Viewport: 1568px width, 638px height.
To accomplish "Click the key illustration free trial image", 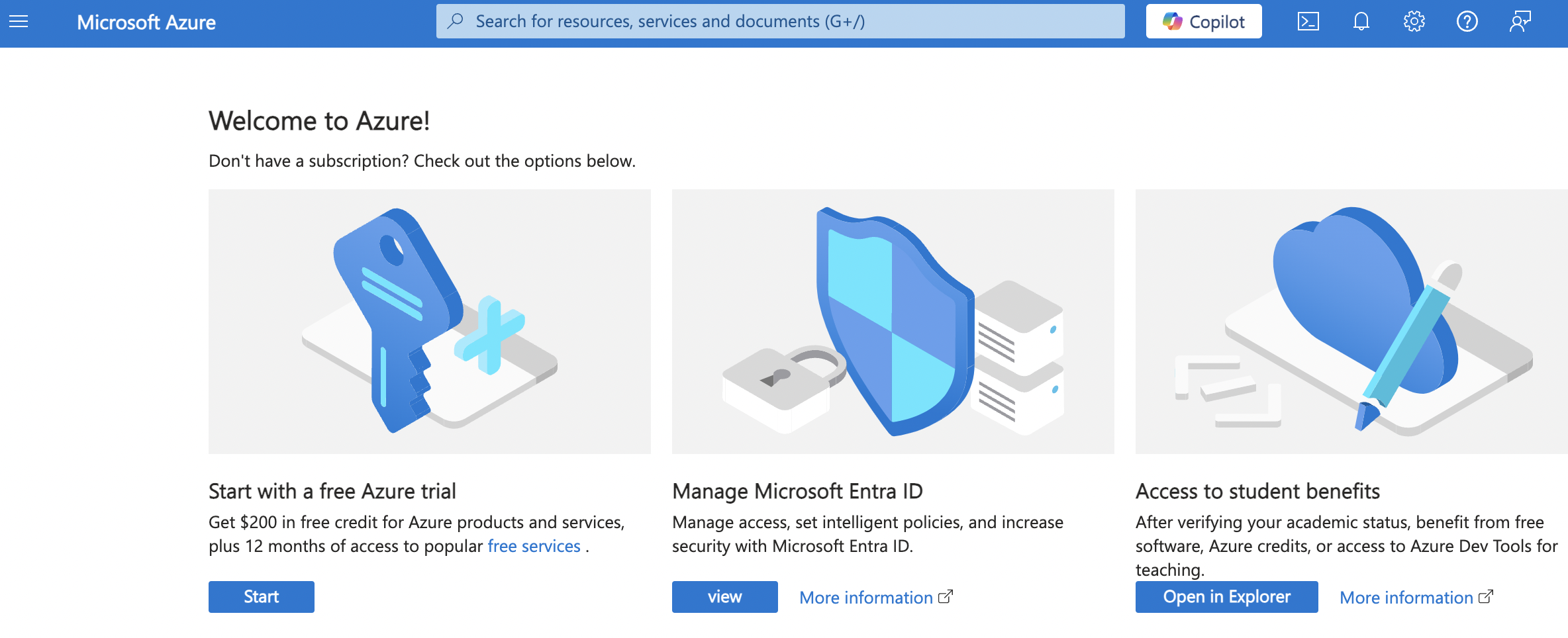I will [430, 322].
